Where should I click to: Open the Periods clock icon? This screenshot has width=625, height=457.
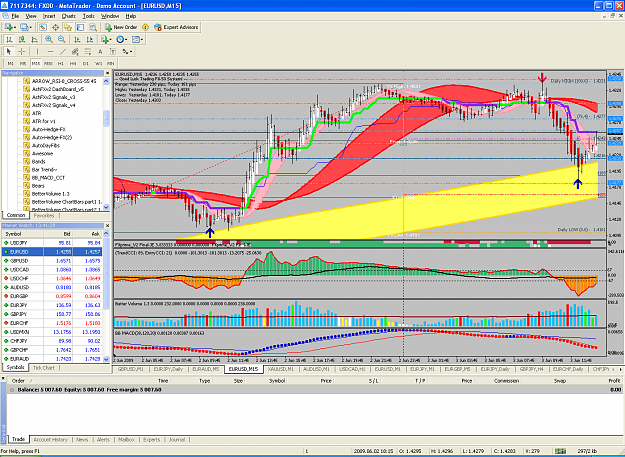(120, 39)
